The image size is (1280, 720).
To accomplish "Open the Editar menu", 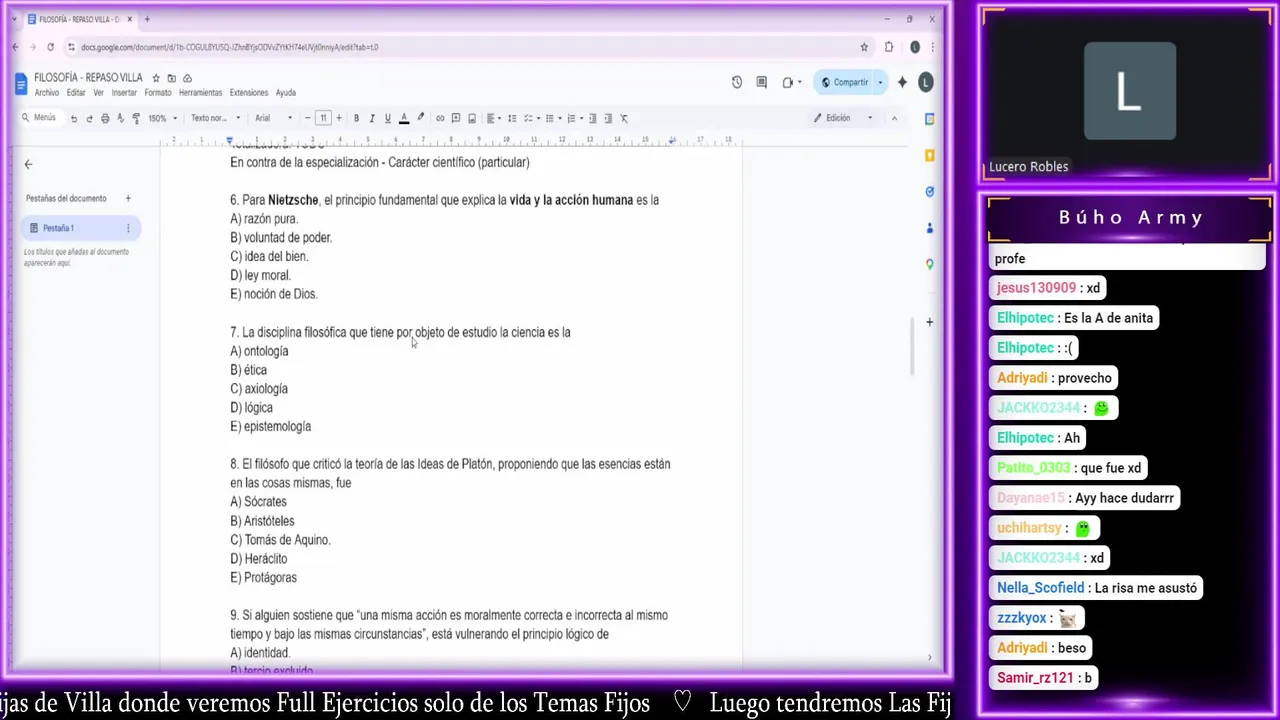I will click(x=76, y=93).
